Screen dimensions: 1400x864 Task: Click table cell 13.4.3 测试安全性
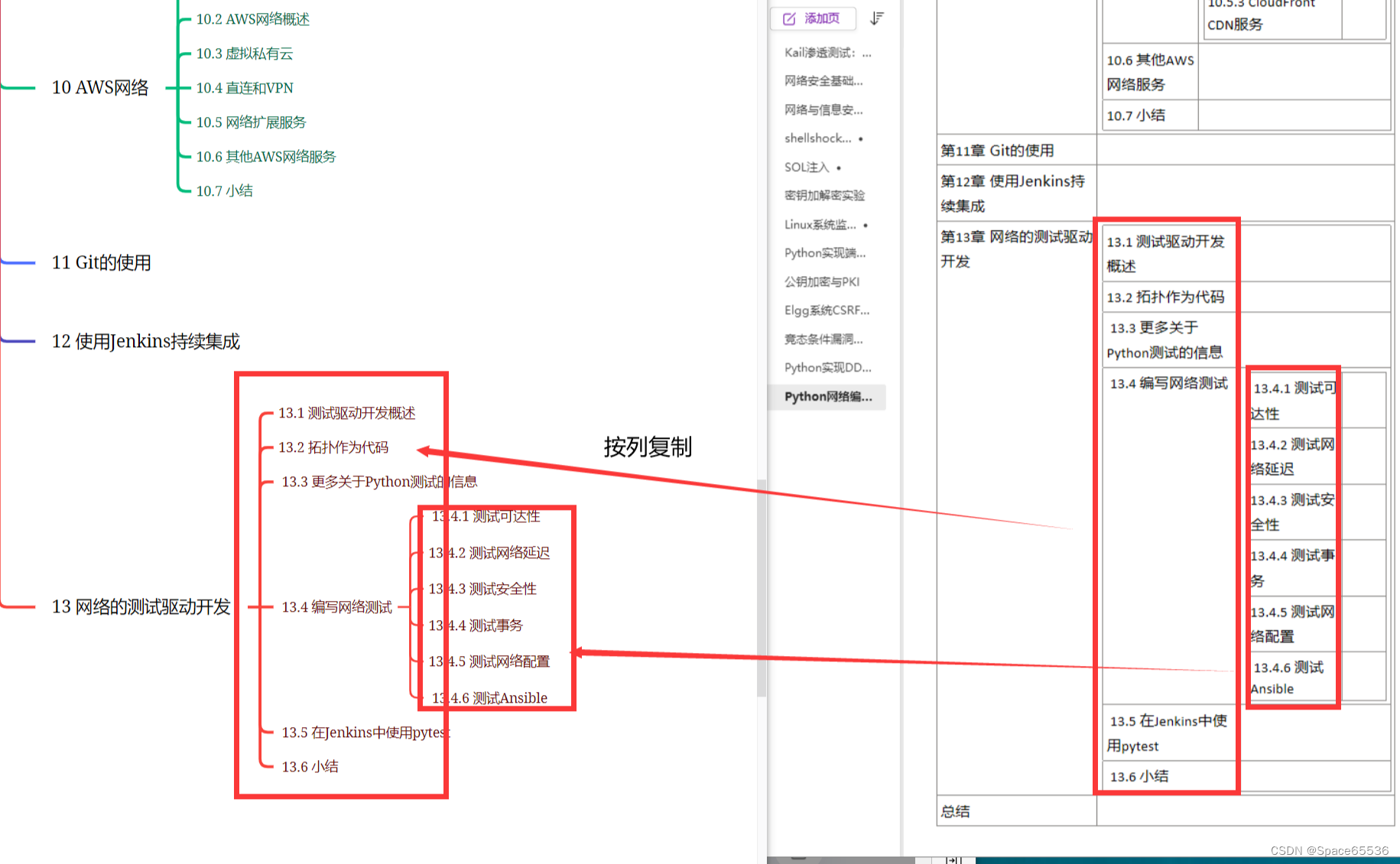click(x=1294, y=512)
